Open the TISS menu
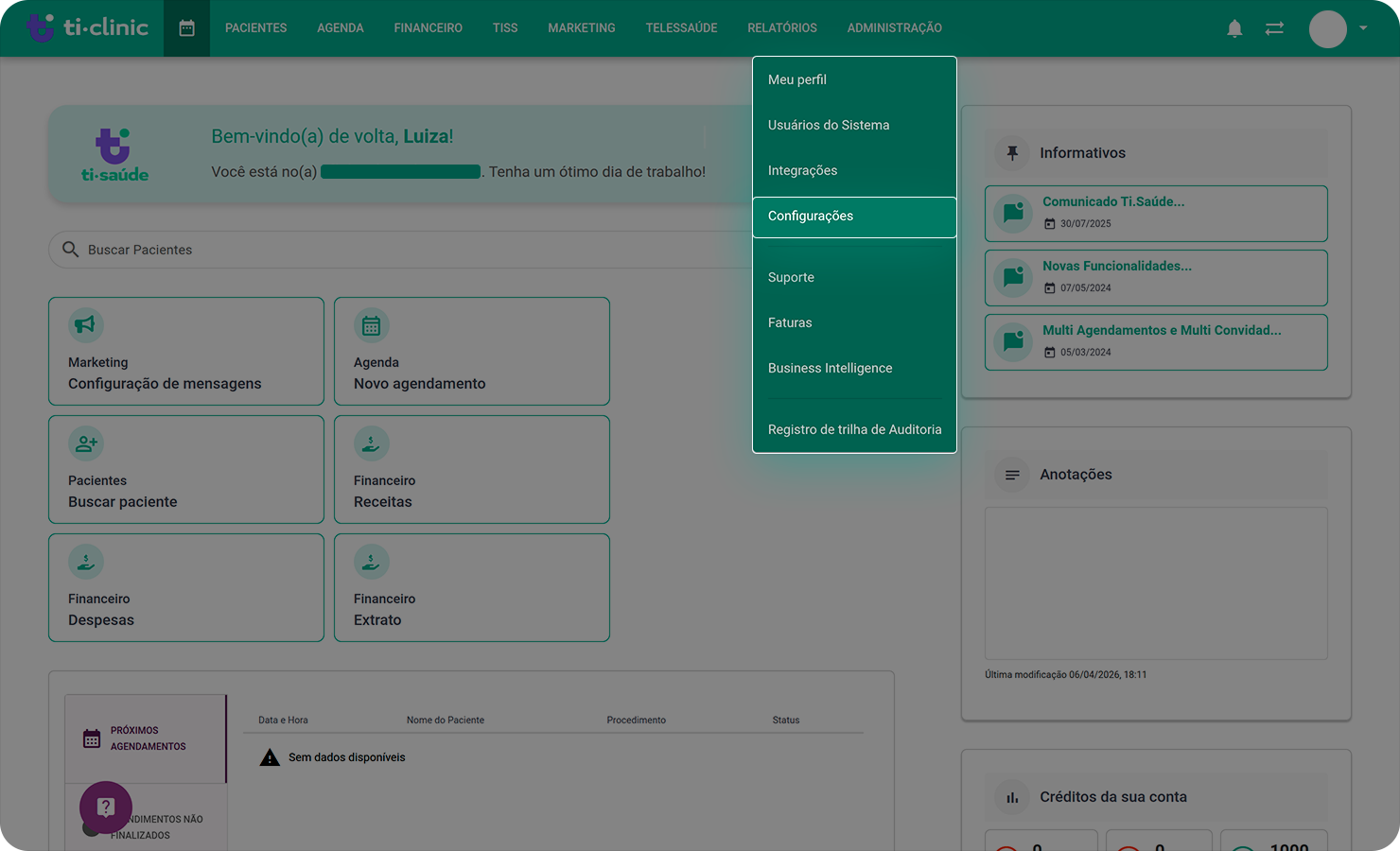This screenshot has width=1400, height=851. pyautogui.click(x=505, y=28)
